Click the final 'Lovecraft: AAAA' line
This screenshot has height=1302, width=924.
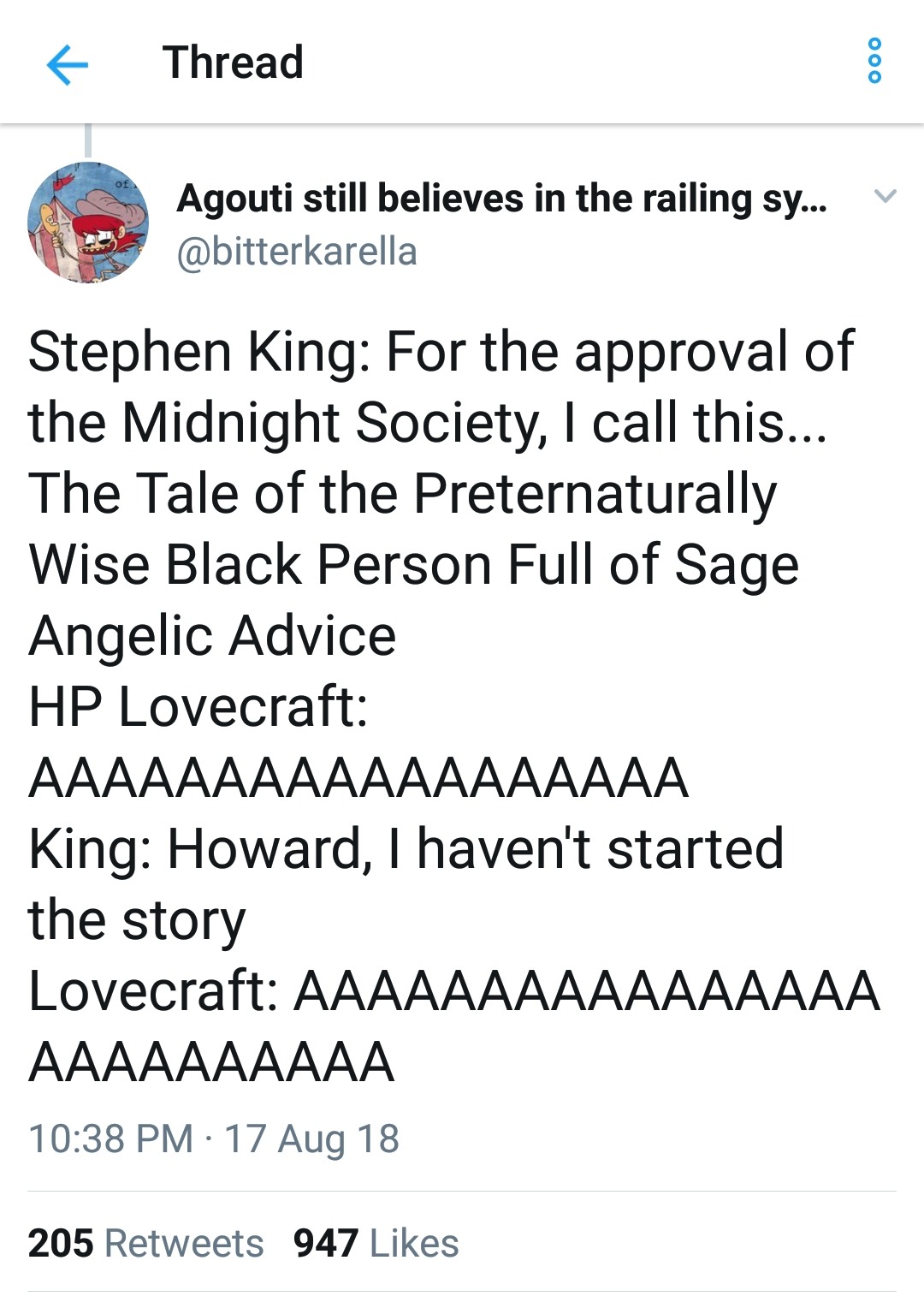[453, 991]
